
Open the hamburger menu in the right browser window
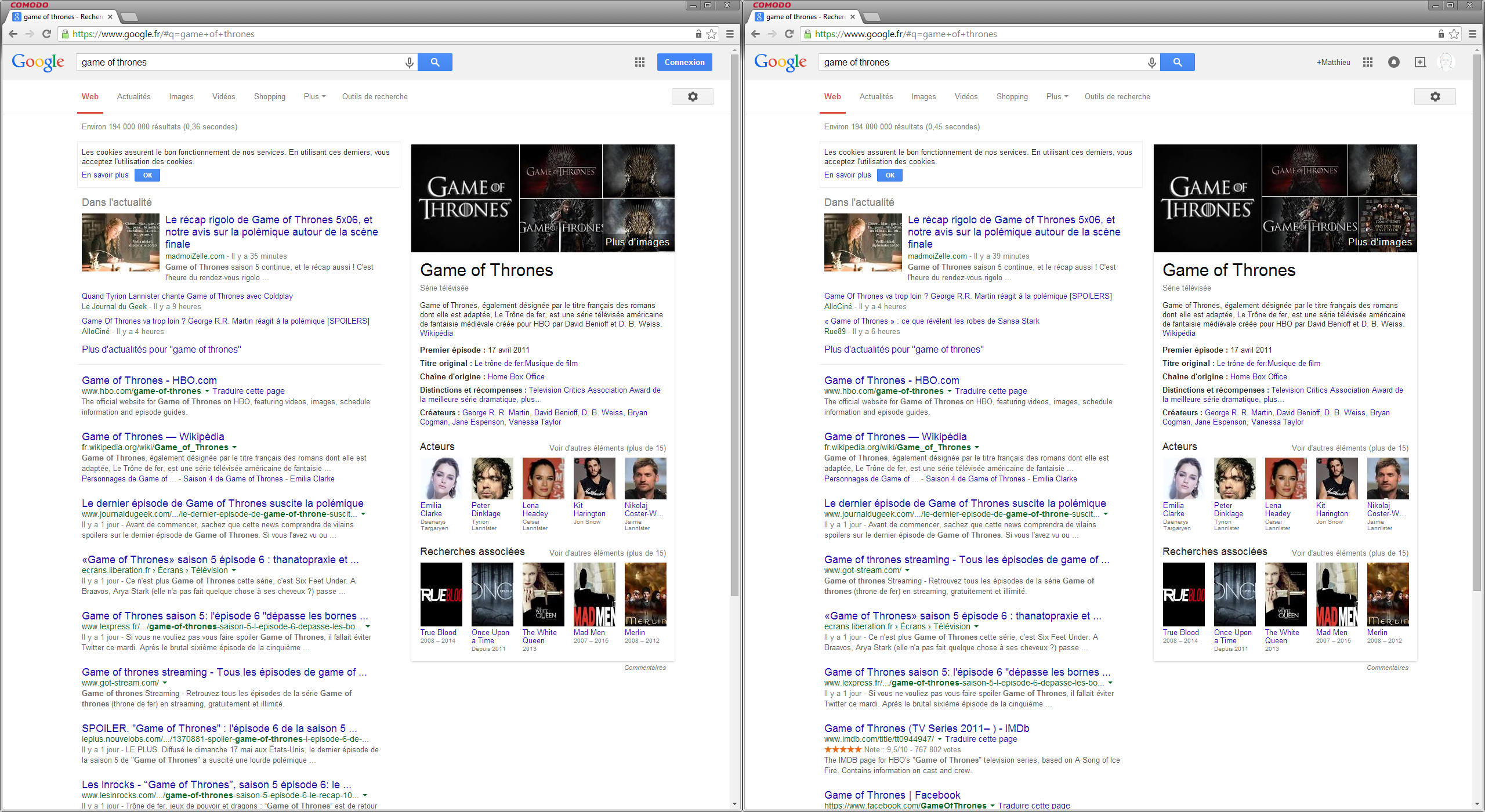click(1472, 34)
